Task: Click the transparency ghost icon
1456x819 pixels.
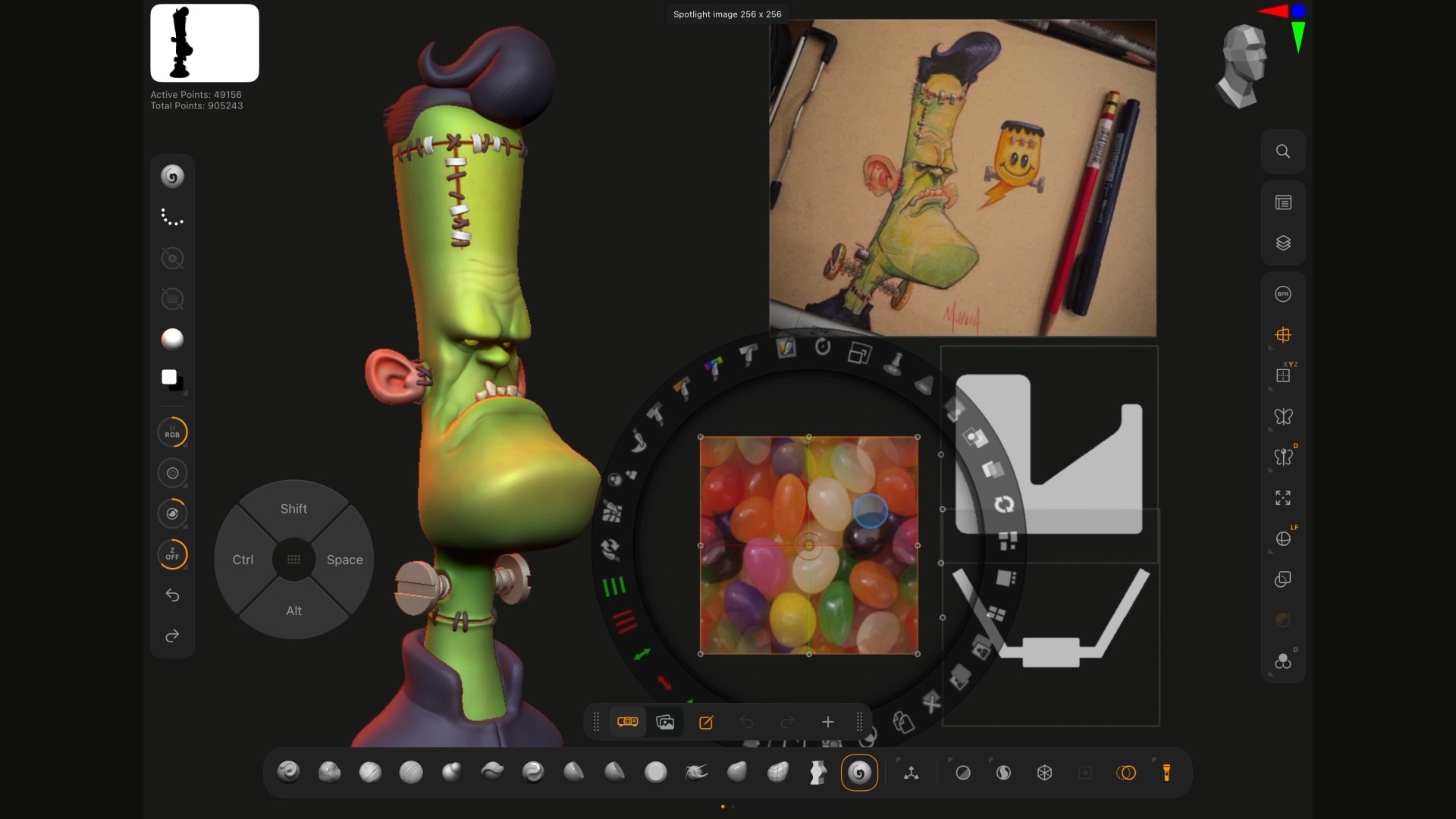Action: point(1283,579)
